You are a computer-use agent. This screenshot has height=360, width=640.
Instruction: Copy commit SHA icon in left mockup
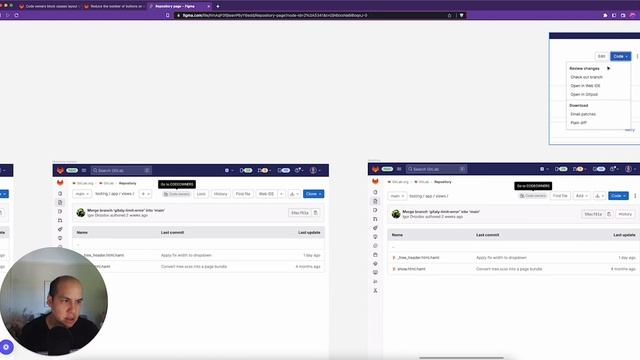click(x=316, y=213)
